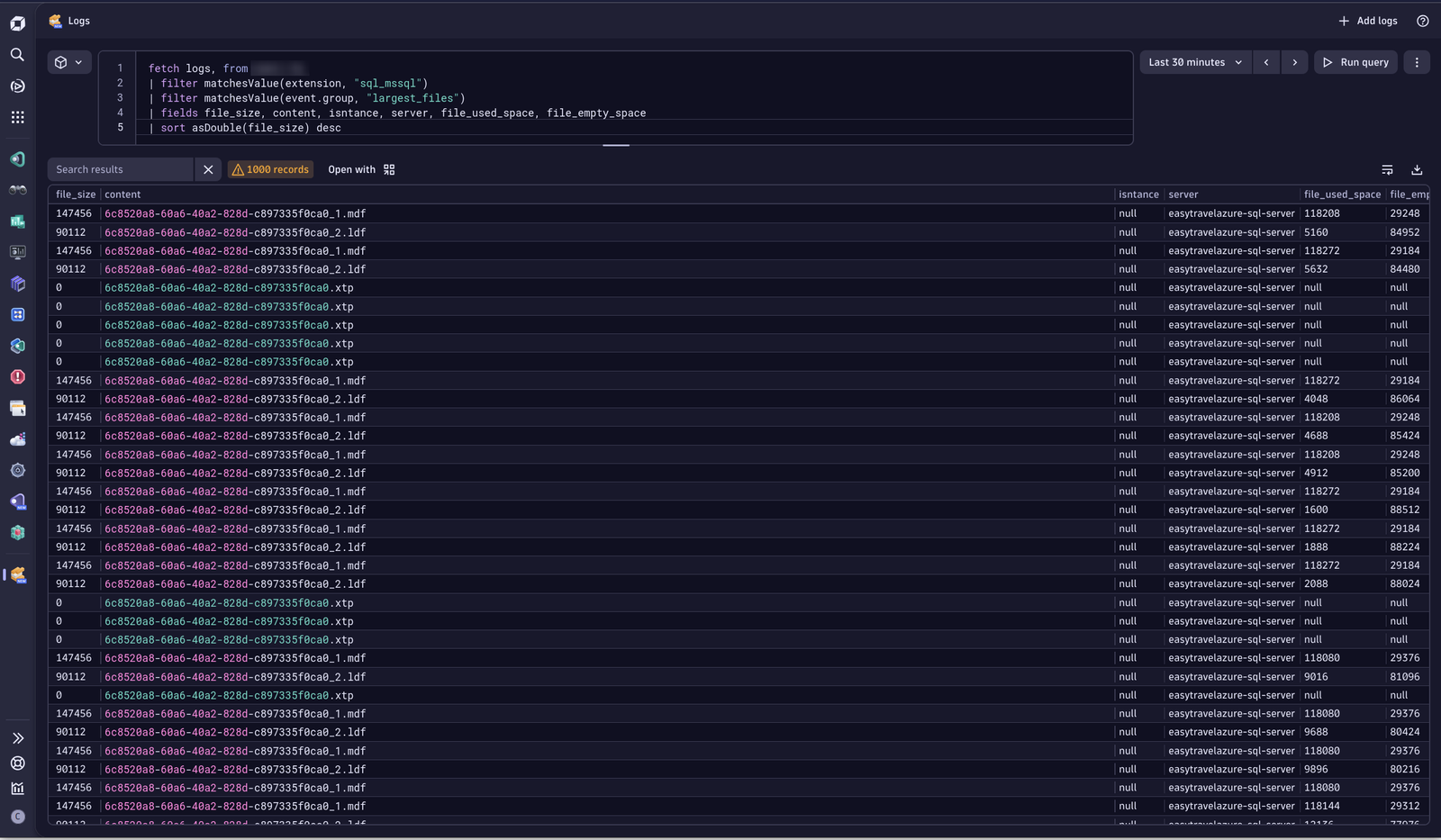Click the file_used_space cell 1600
Viewport: 1441px width, 840px height.
pyautogui.click(x=1316, y=510)
